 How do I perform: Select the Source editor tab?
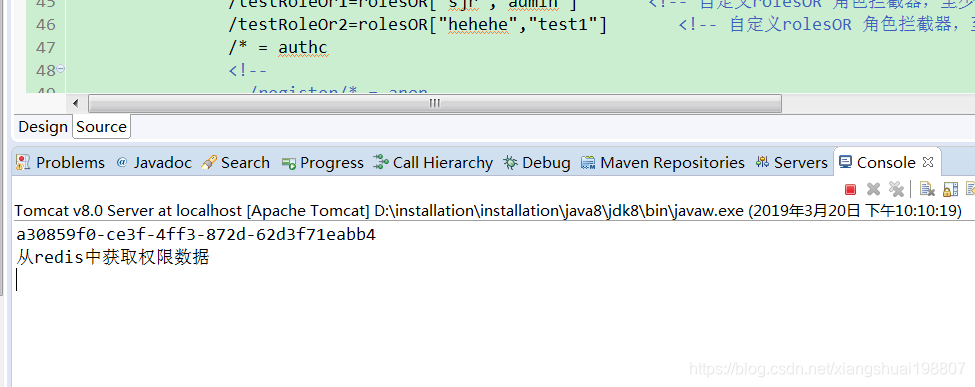pyautogui.click(x=101, y=127)
